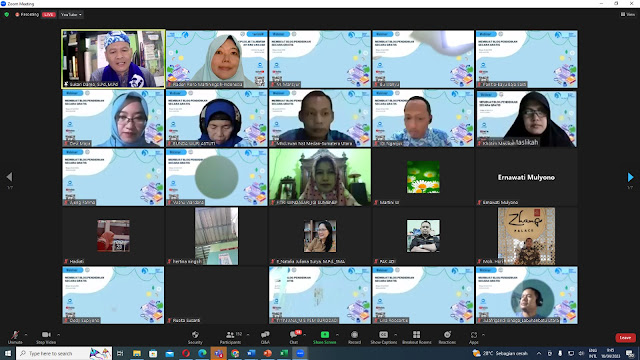Open the YouTube live stream dropdown
640x360 pixels.
[x=71, y=14]
